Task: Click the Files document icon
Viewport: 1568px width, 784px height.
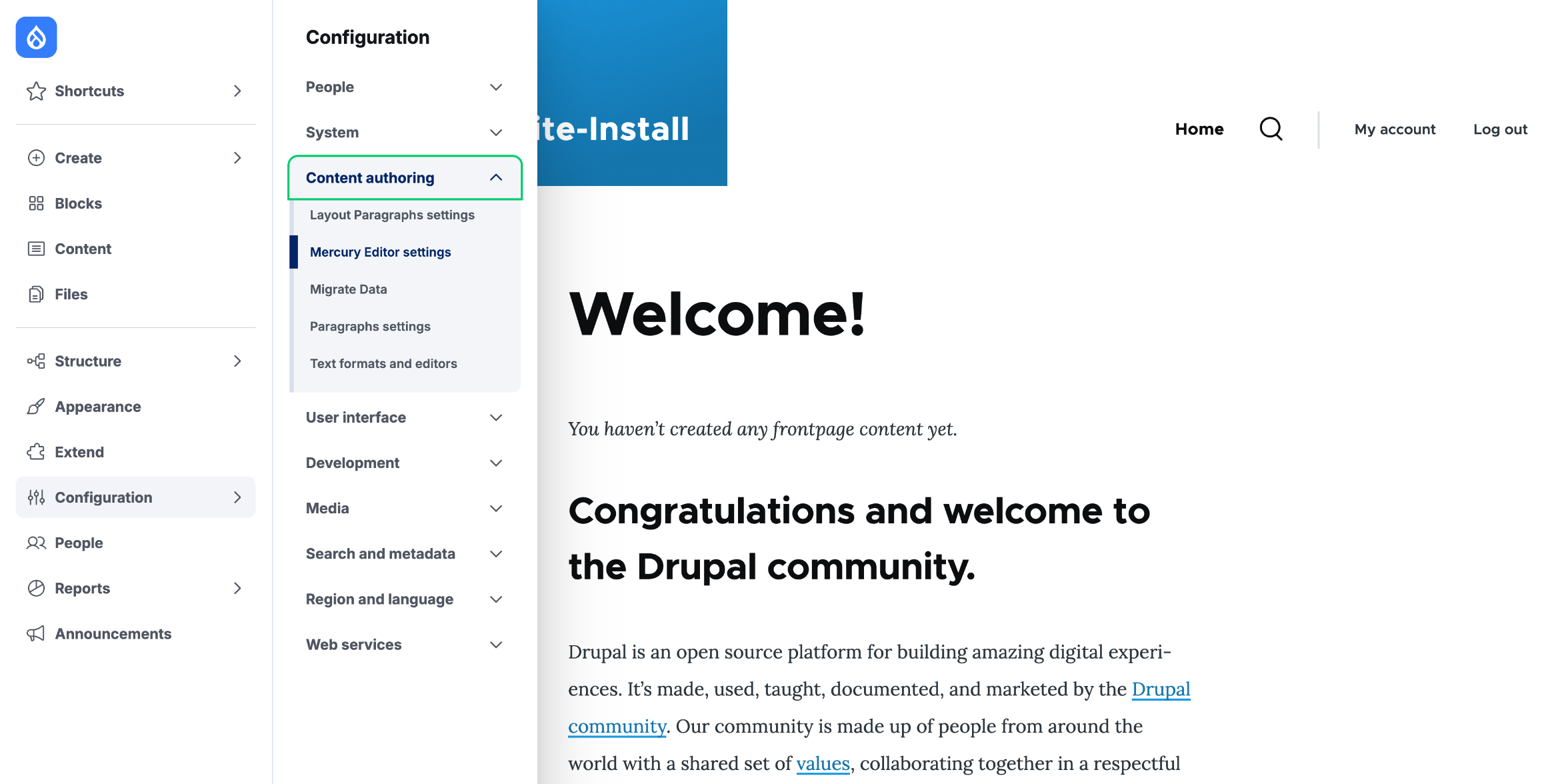Action: pyautogui.click(x=36, y=294)
